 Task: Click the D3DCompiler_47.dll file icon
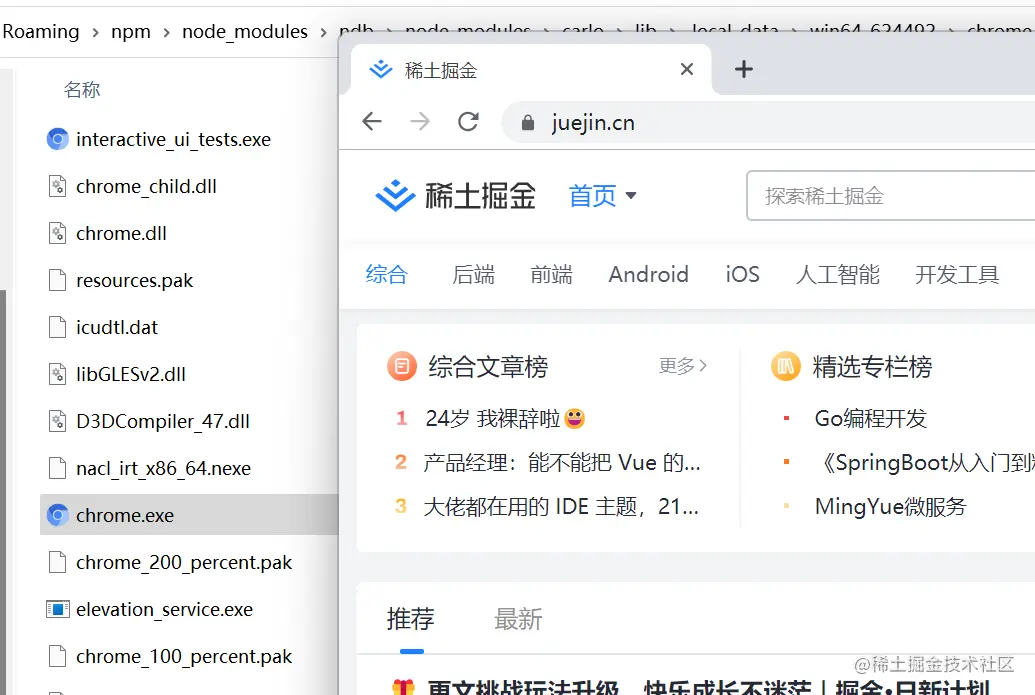coord(57,421)
